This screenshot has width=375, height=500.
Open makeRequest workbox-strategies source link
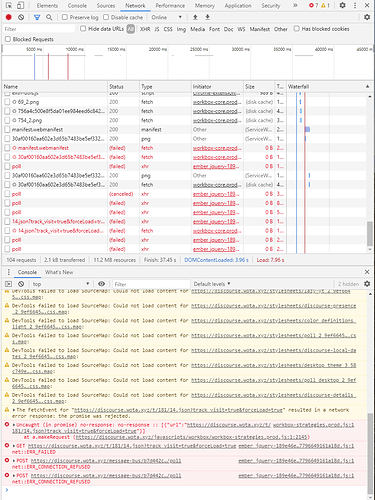[192, 437]
